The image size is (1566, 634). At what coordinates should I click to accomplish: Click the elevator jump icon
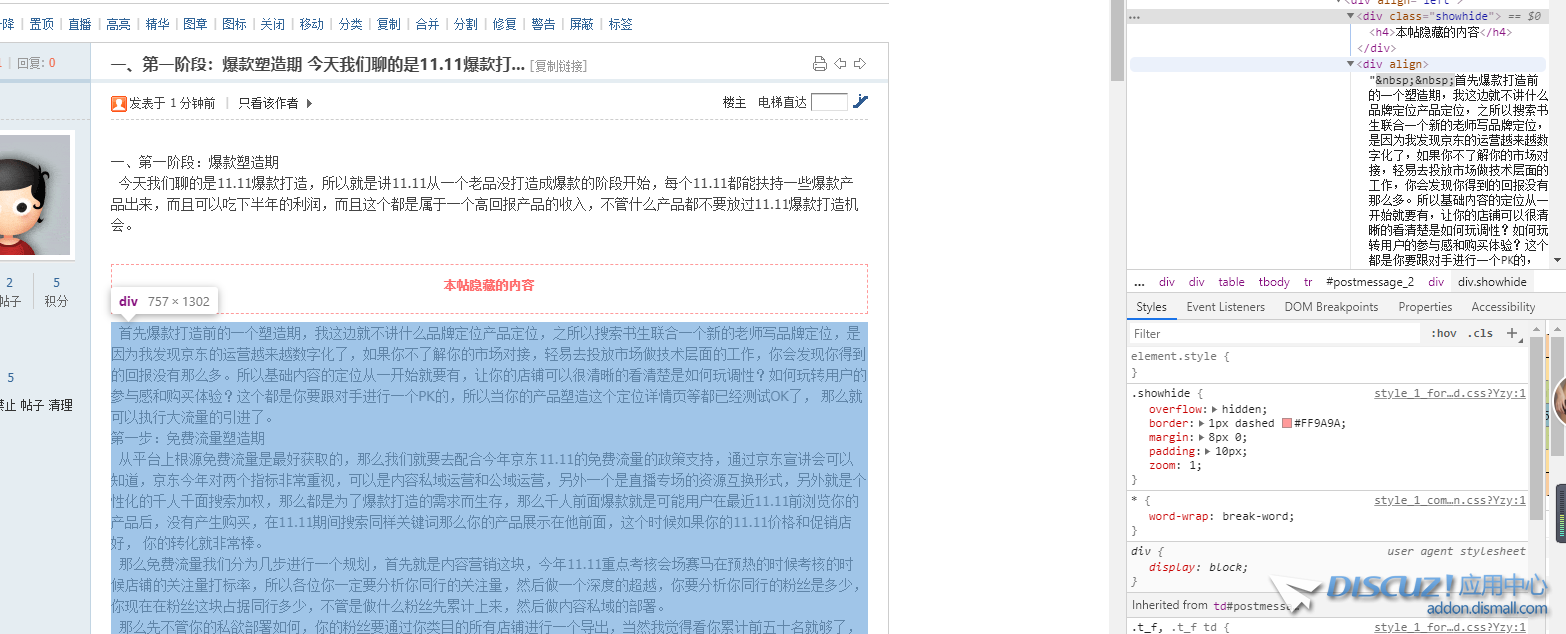click(860, 101)
